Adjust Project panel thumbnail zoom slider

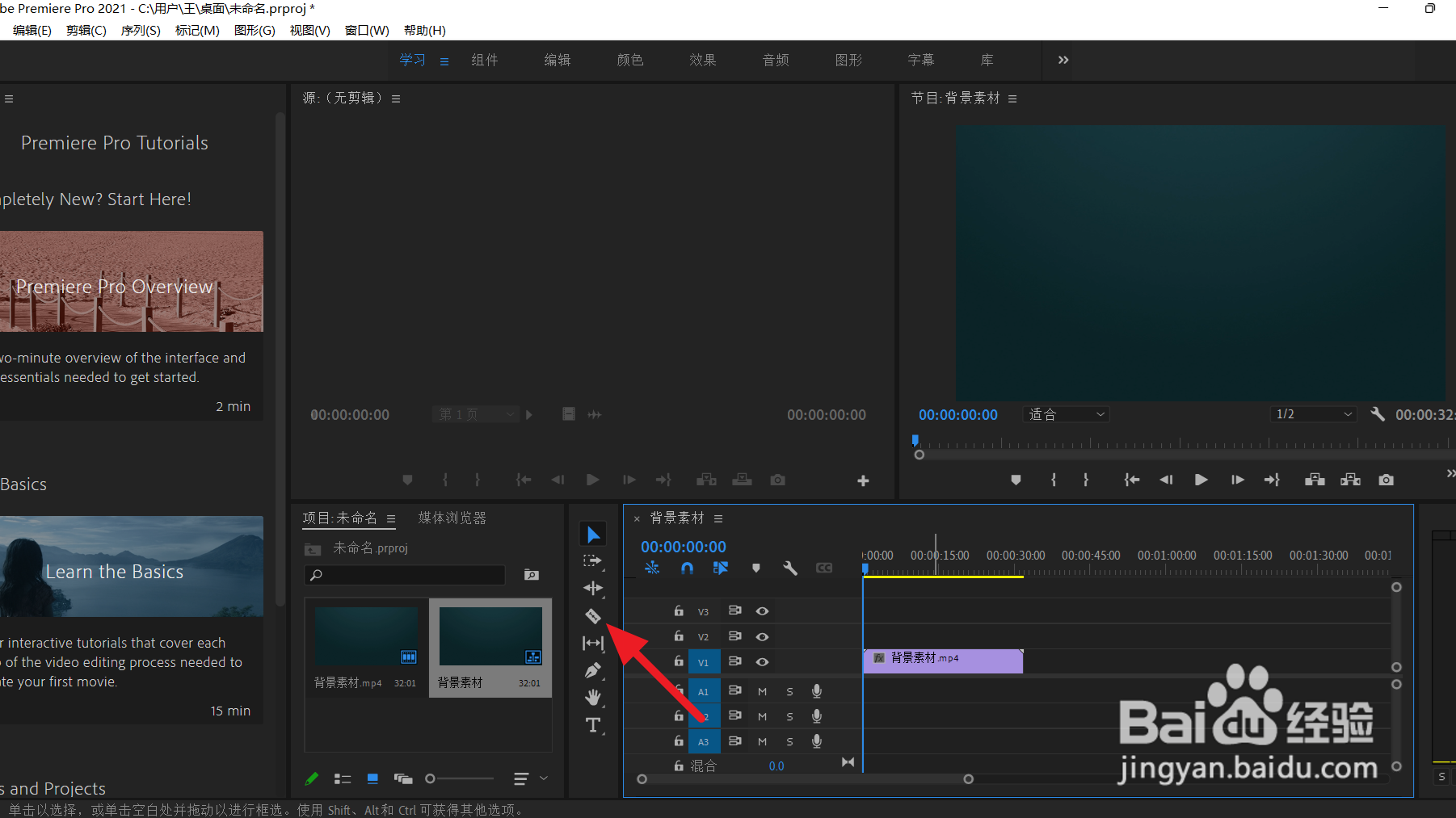(x=460, y=778)
